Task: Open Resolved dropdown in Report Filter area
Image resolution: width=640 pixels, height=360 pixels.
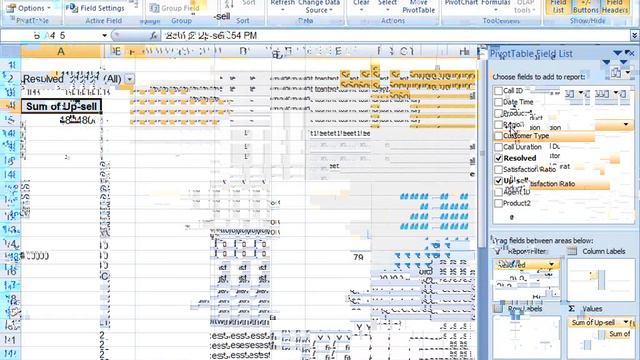Action: (551, 264)
